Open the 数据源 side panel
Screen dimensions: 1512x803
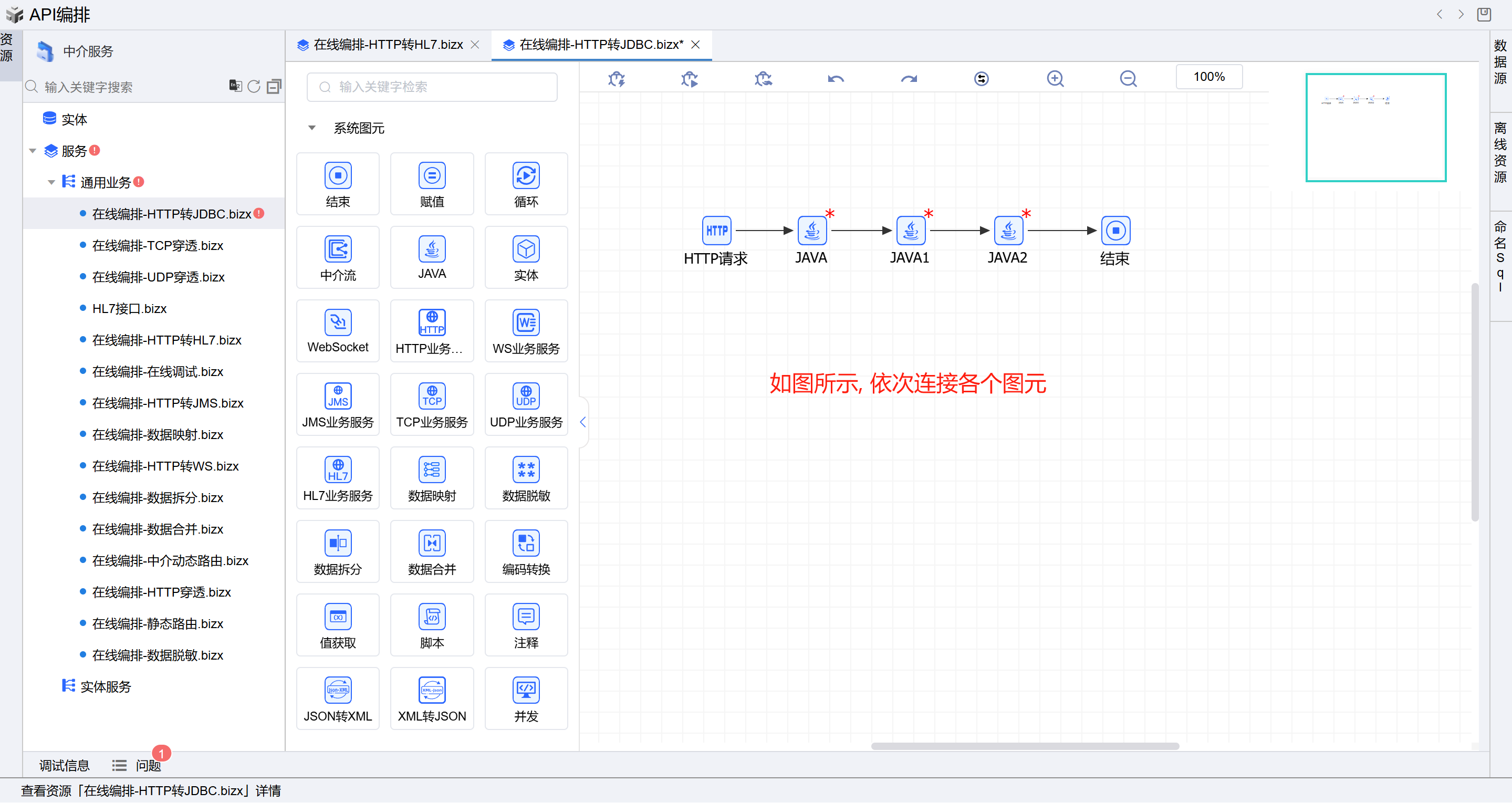coord(1500,62)
